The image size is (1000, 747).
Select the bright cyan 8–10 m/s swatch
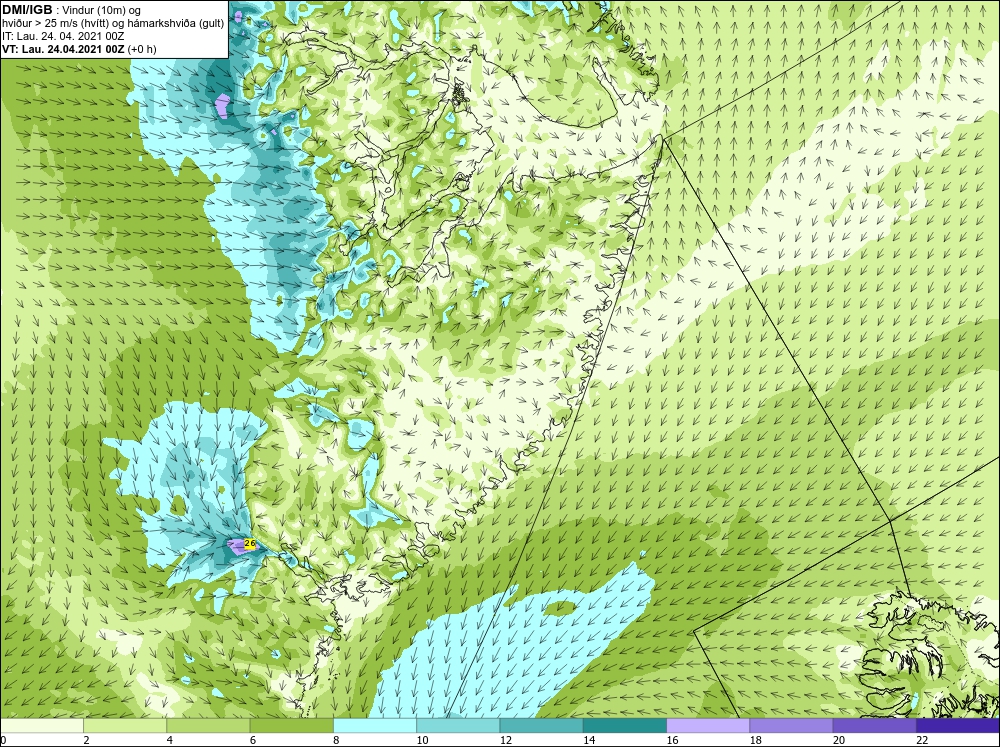pos(375,726)
